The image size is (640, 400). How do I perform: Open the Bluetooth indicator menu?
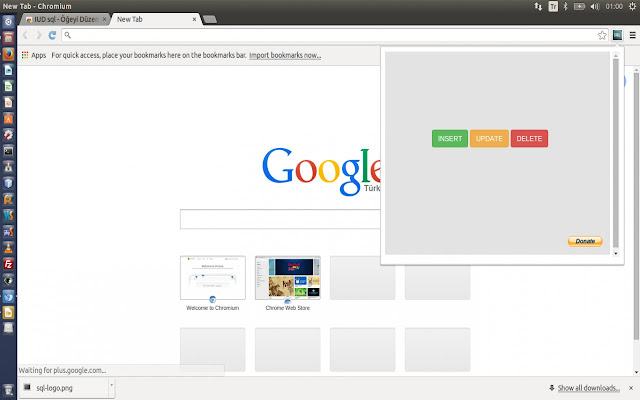click(565, 6)
